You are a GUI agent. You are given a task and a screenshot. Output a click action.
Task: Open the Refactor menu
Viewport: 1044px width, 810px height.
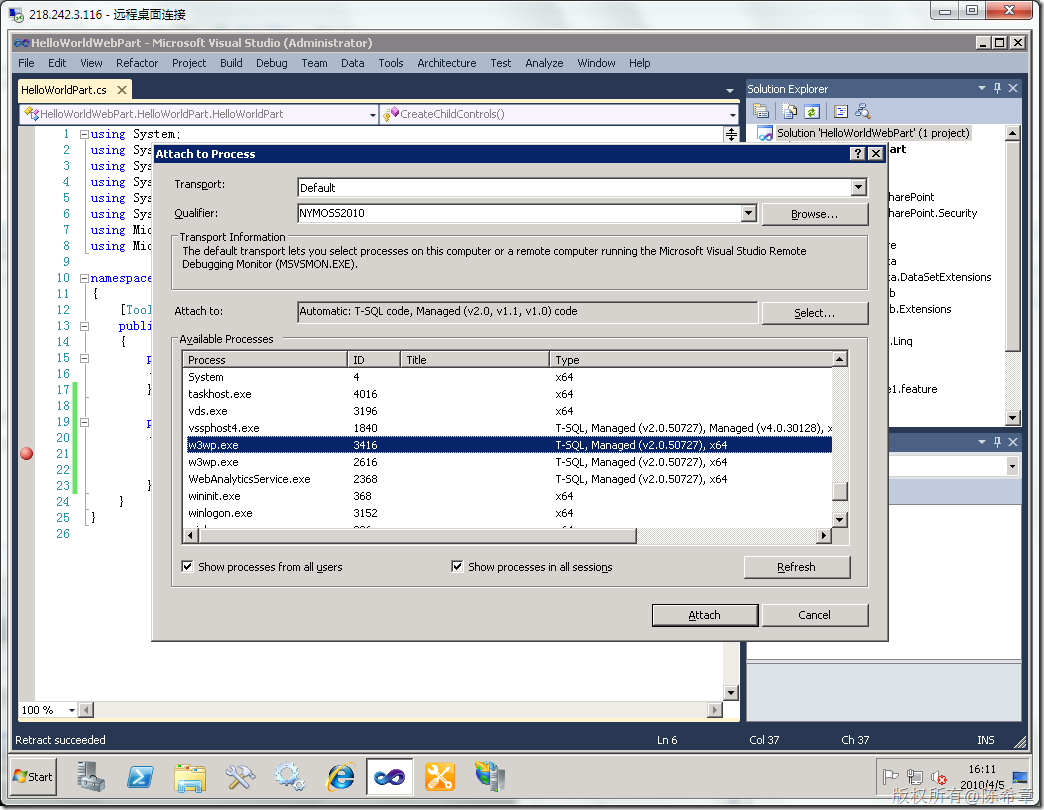click(x=137, y=63)
